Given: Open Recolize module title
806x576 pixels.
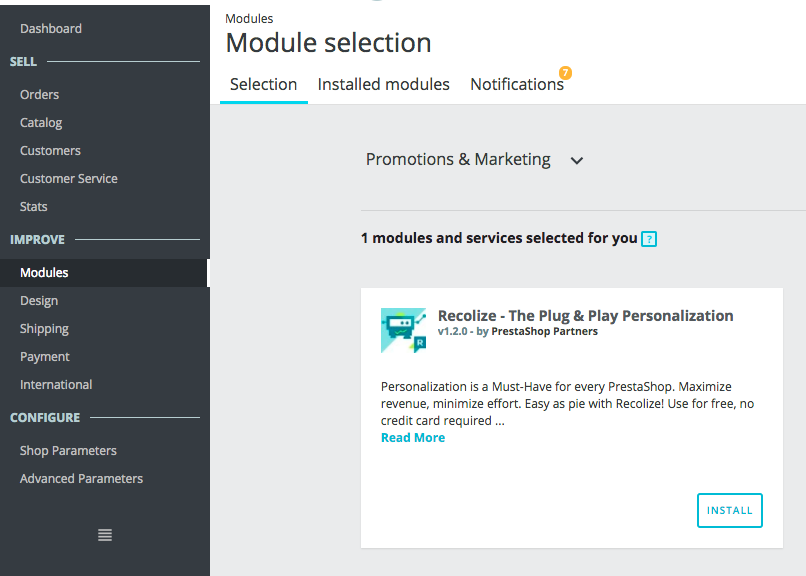Looking at the screenshot, I should (585, 315).
